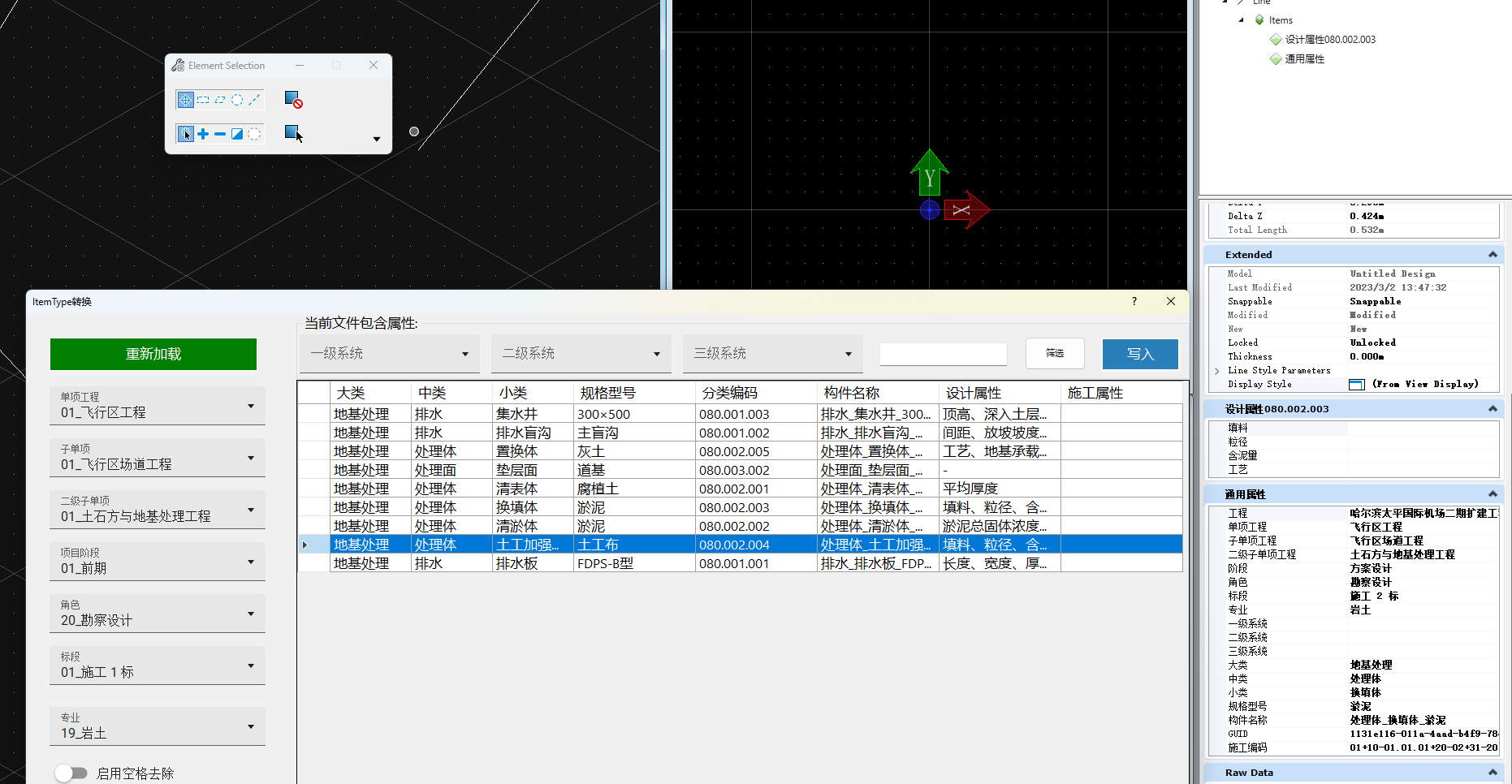Open the 单项工程 dropdown
1512x784 pixels.
click(x=158, y=405)
